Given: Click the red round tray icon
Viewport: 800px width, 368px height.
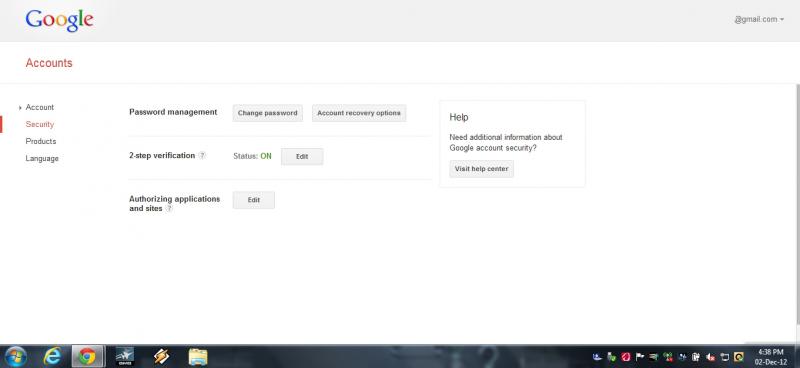Looking at the screenshot, I should point(626,357).
